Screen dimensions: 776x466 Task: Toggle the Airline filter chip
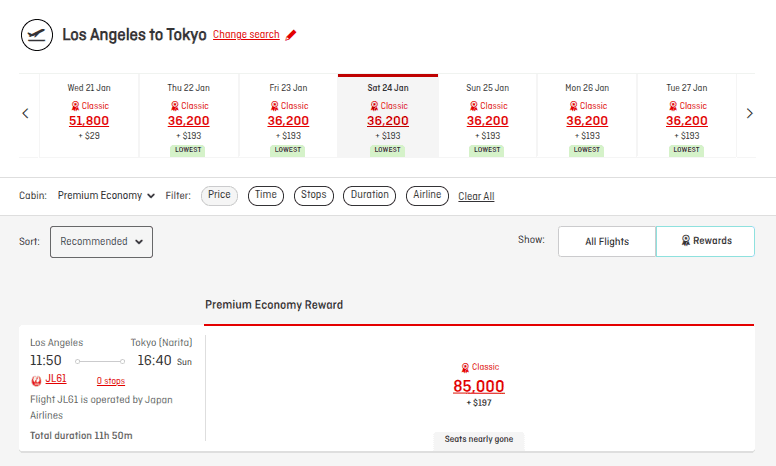tap(427, 195)
